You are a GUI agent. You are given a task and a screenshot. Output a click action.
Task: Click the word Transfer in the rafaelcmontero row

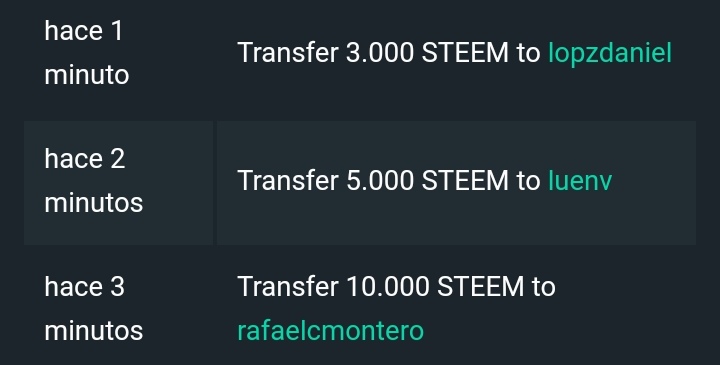coord(288,286)
